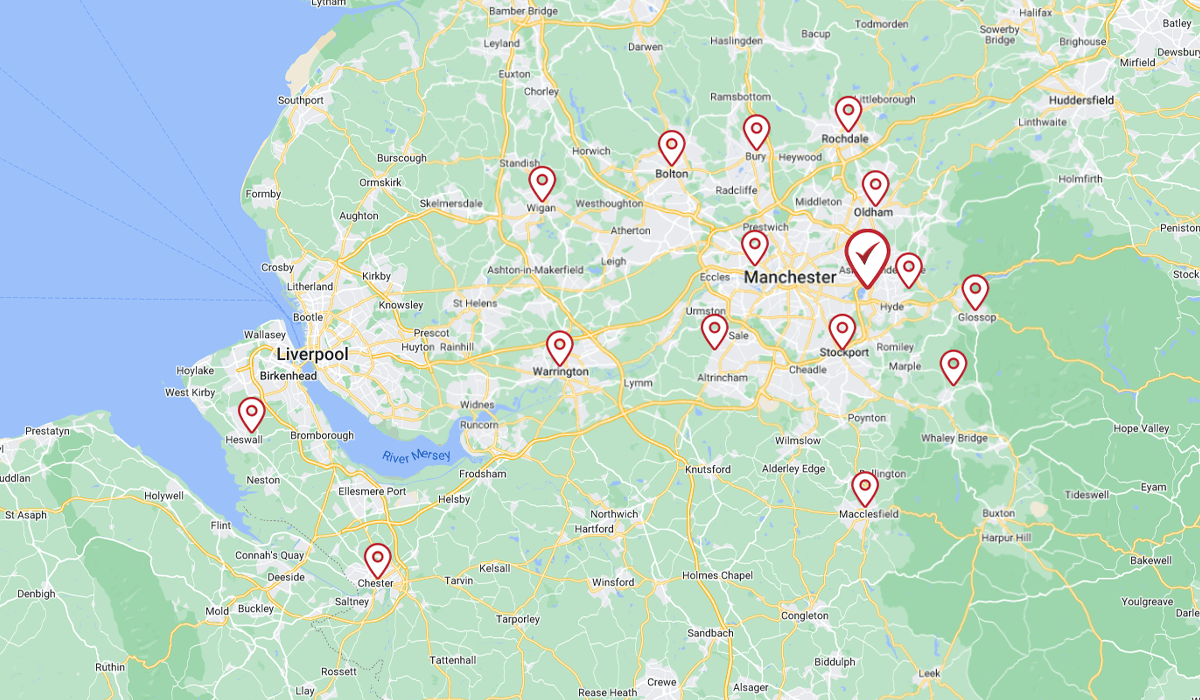
Task: Select the Chester map pin
Action: coord(377,561)
